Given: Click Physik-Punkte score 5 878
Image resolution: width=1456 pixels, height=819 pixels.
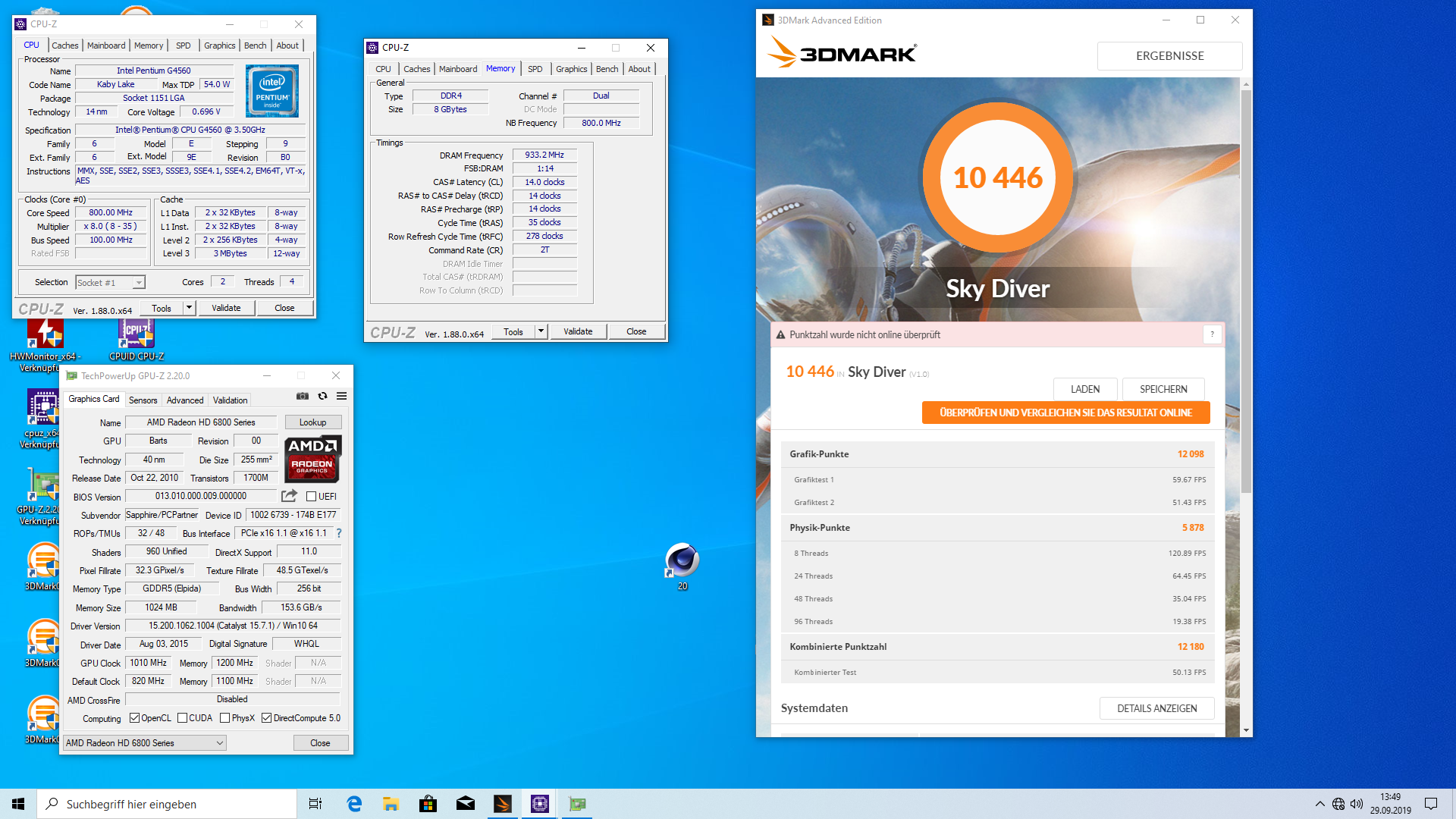Looking at the screenshot, I should [1192, 528].
